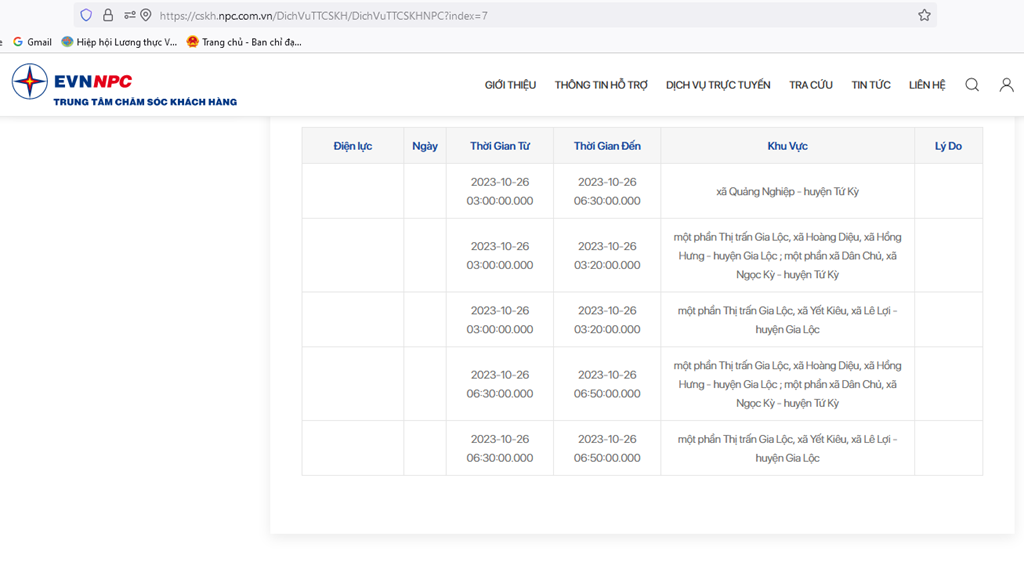Click the EVNNPC logo

124,85
